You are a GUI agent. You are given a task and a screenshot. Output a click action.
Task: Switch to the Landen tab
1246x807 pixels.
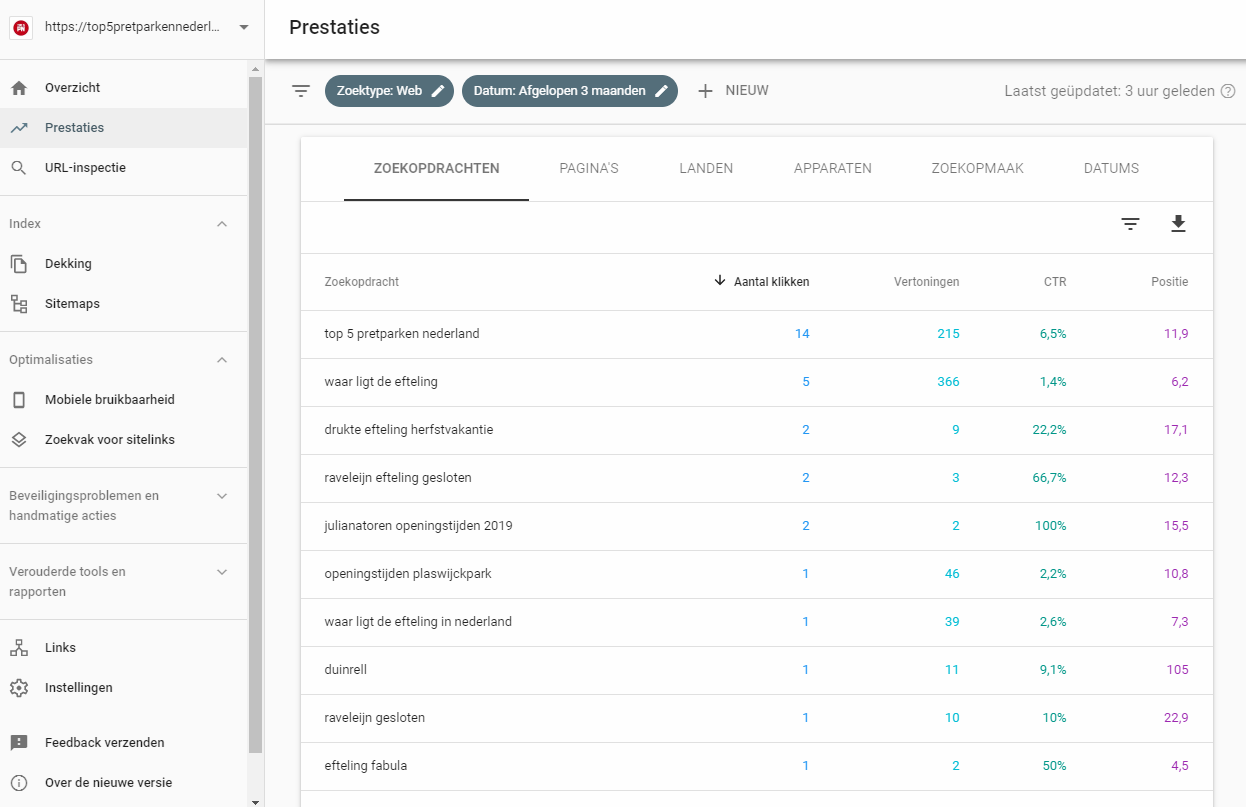[706, 169]
